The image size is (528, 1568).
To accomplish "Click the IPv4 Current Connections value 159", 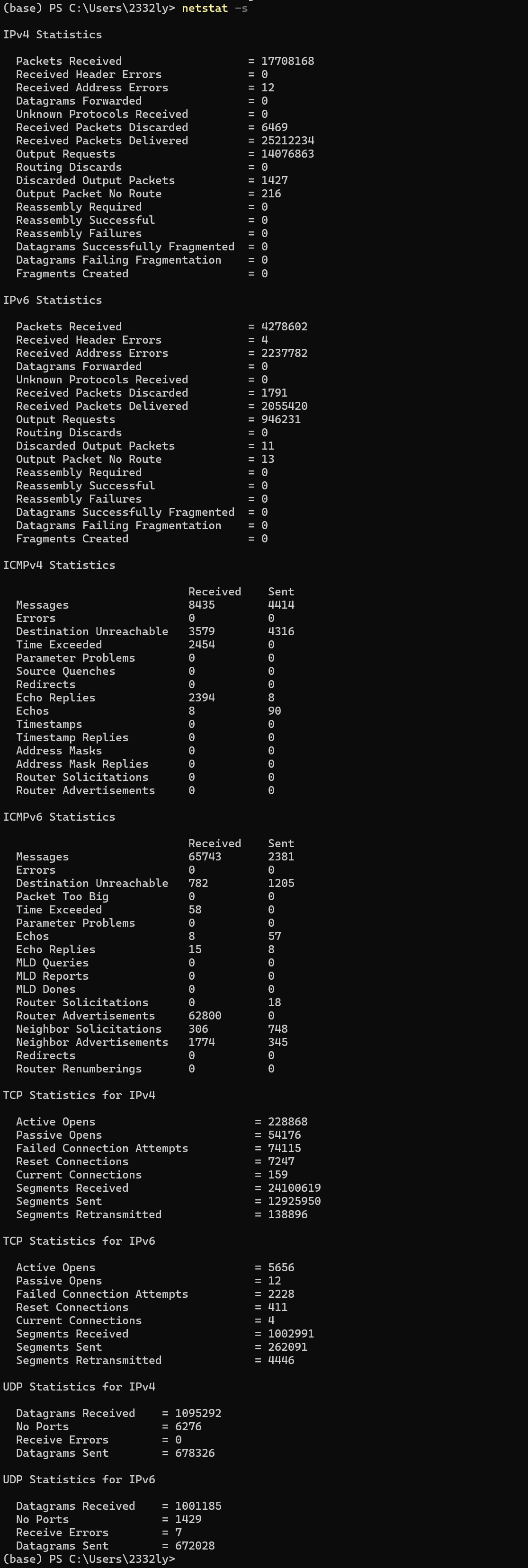I will 278,1175.
